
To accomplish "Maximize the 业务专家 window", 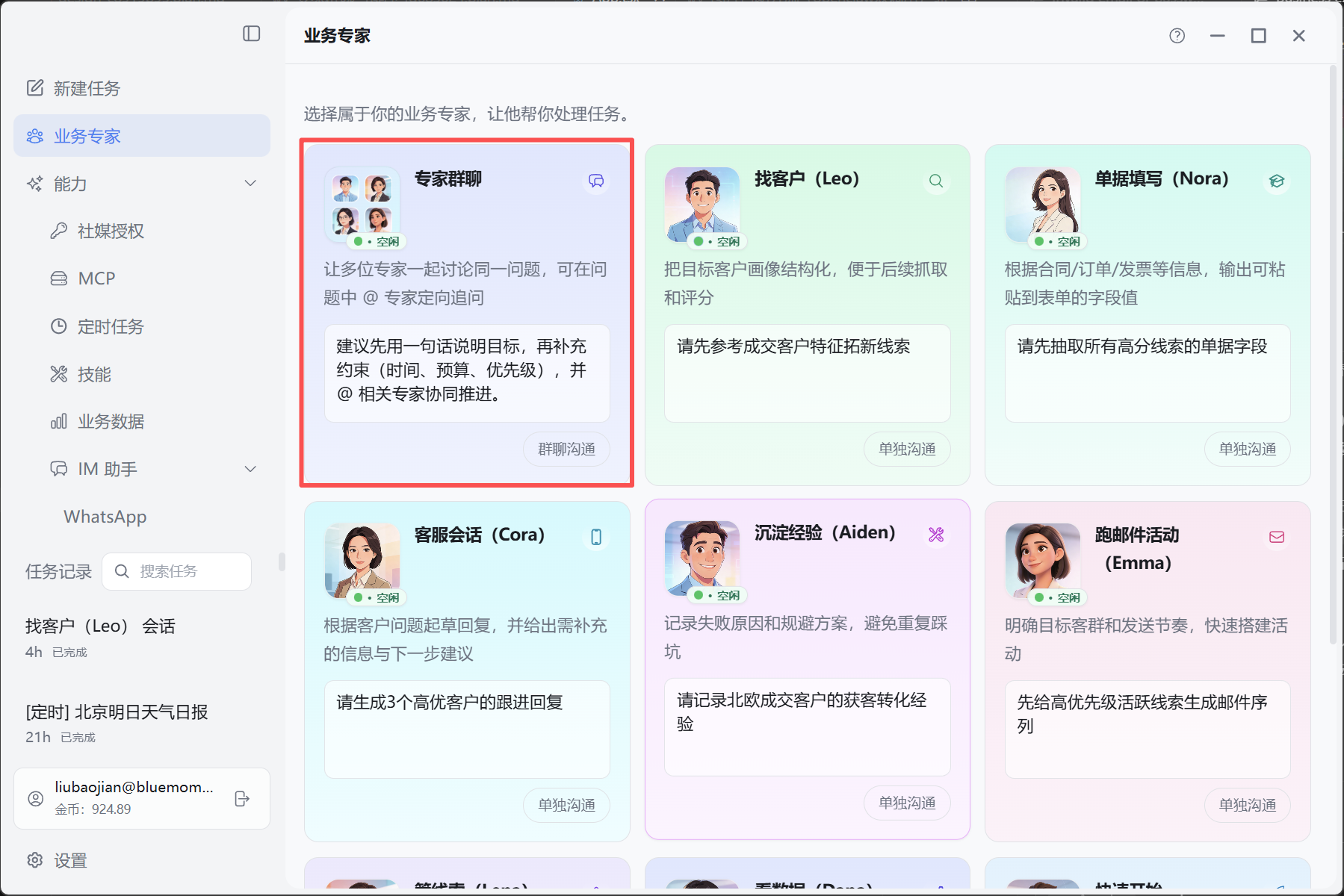I will (1259, 36).
